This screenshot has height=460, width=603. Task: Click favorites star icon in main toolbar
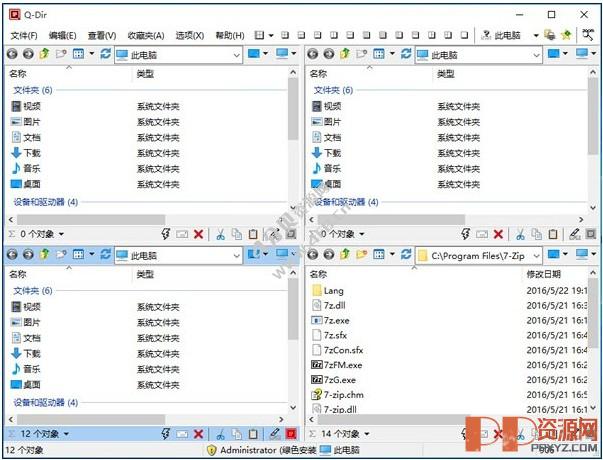(x=566, y=35)
